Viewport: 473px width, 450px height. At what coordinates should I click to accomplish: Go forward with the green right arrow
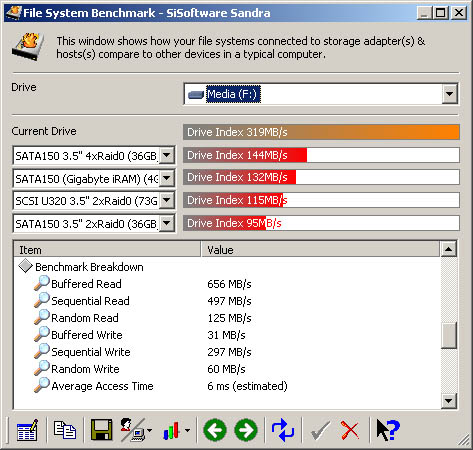pos(246,430)
